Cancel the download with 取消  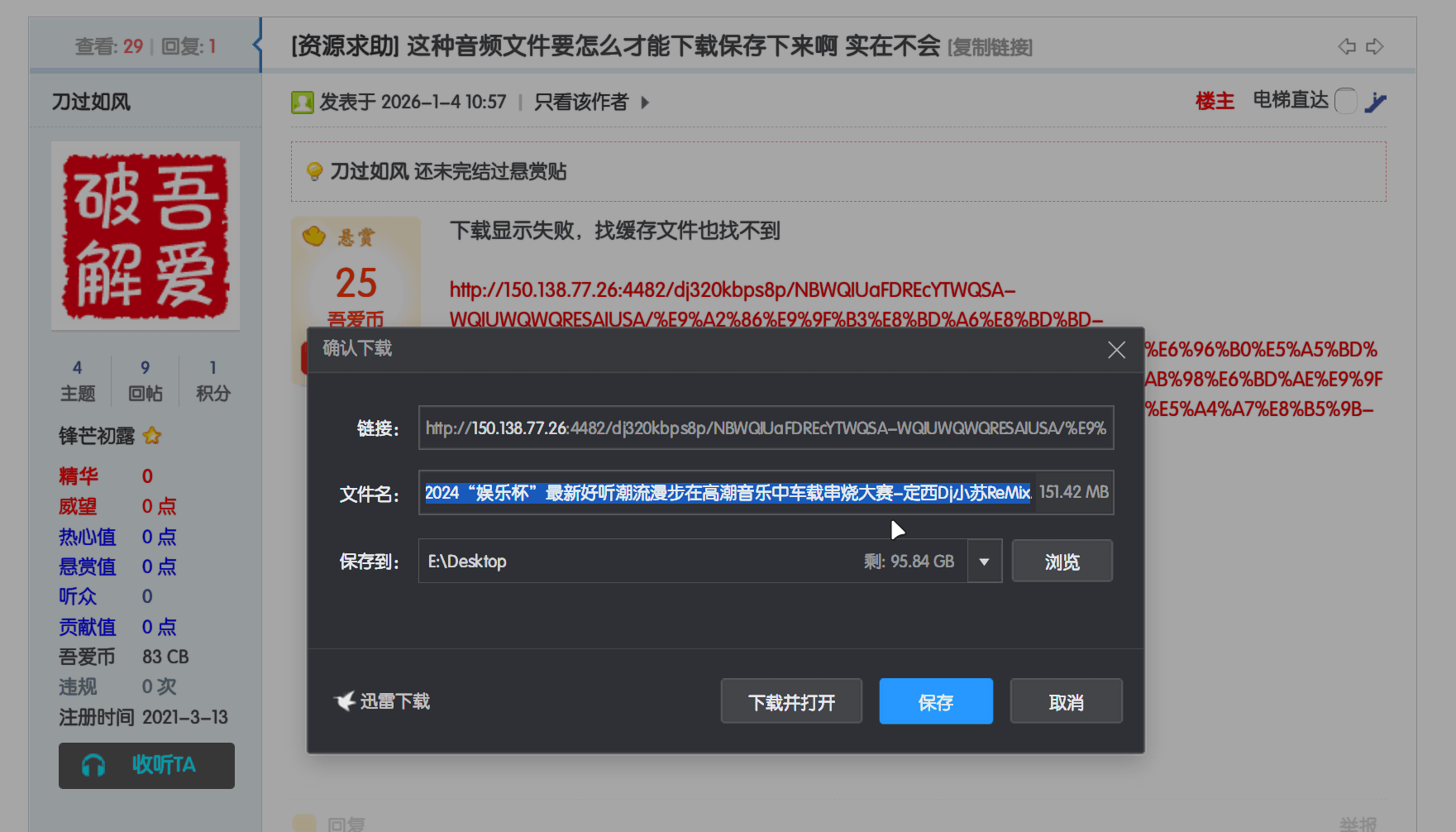click(1066, 701)
